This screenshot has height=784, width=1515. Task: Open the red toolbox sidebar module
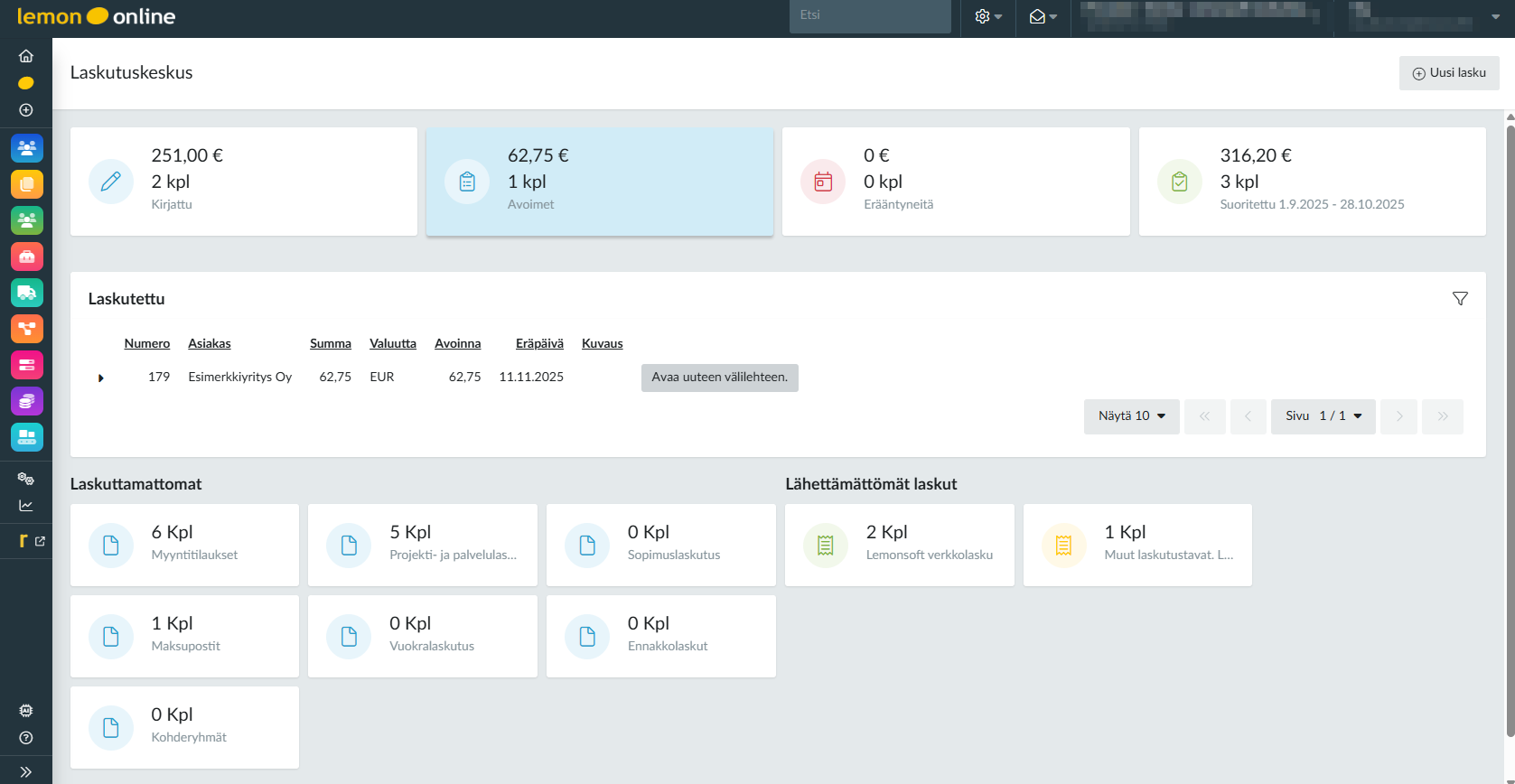click(26, 257)
